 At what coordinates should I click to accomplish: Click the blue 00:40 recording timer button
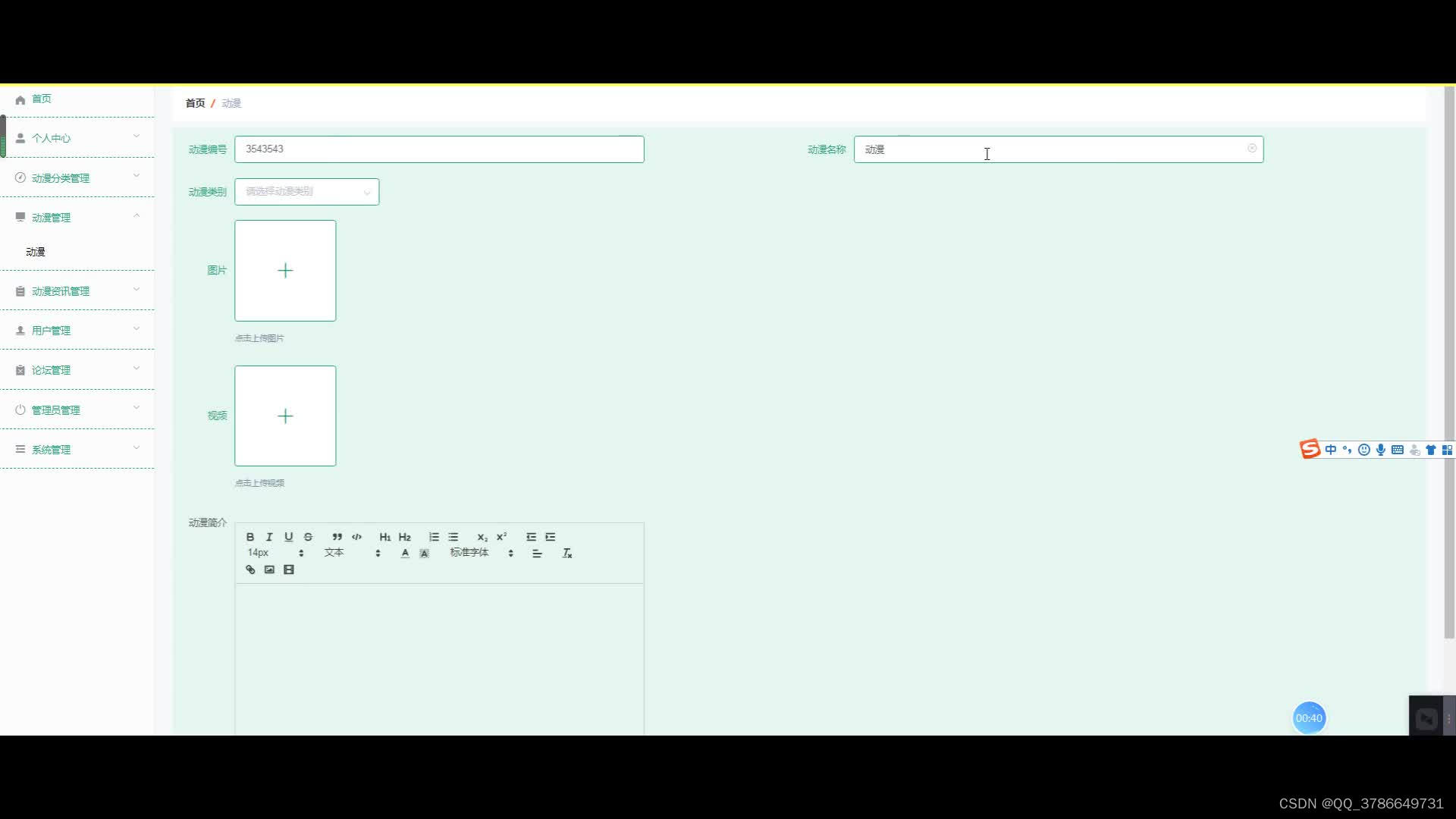[x=1309, y=718]
